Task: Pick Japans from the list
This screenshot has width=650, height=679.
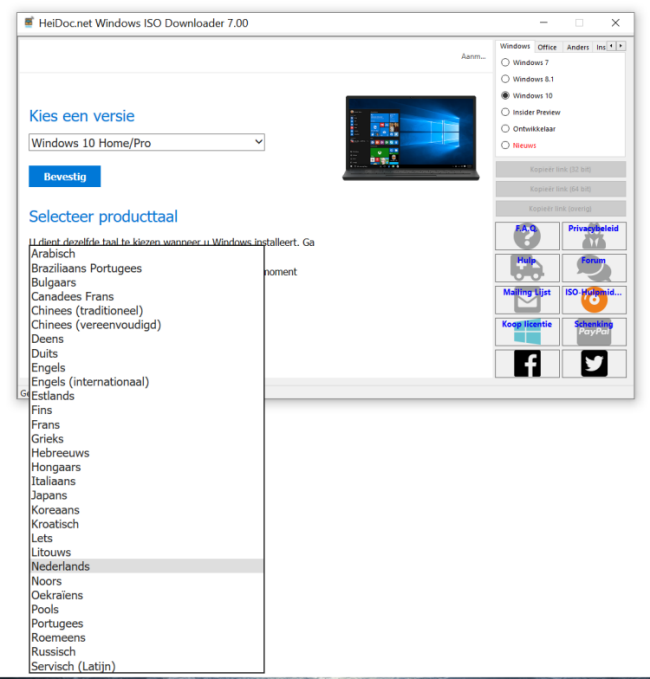Action: [x=147, y=495]
